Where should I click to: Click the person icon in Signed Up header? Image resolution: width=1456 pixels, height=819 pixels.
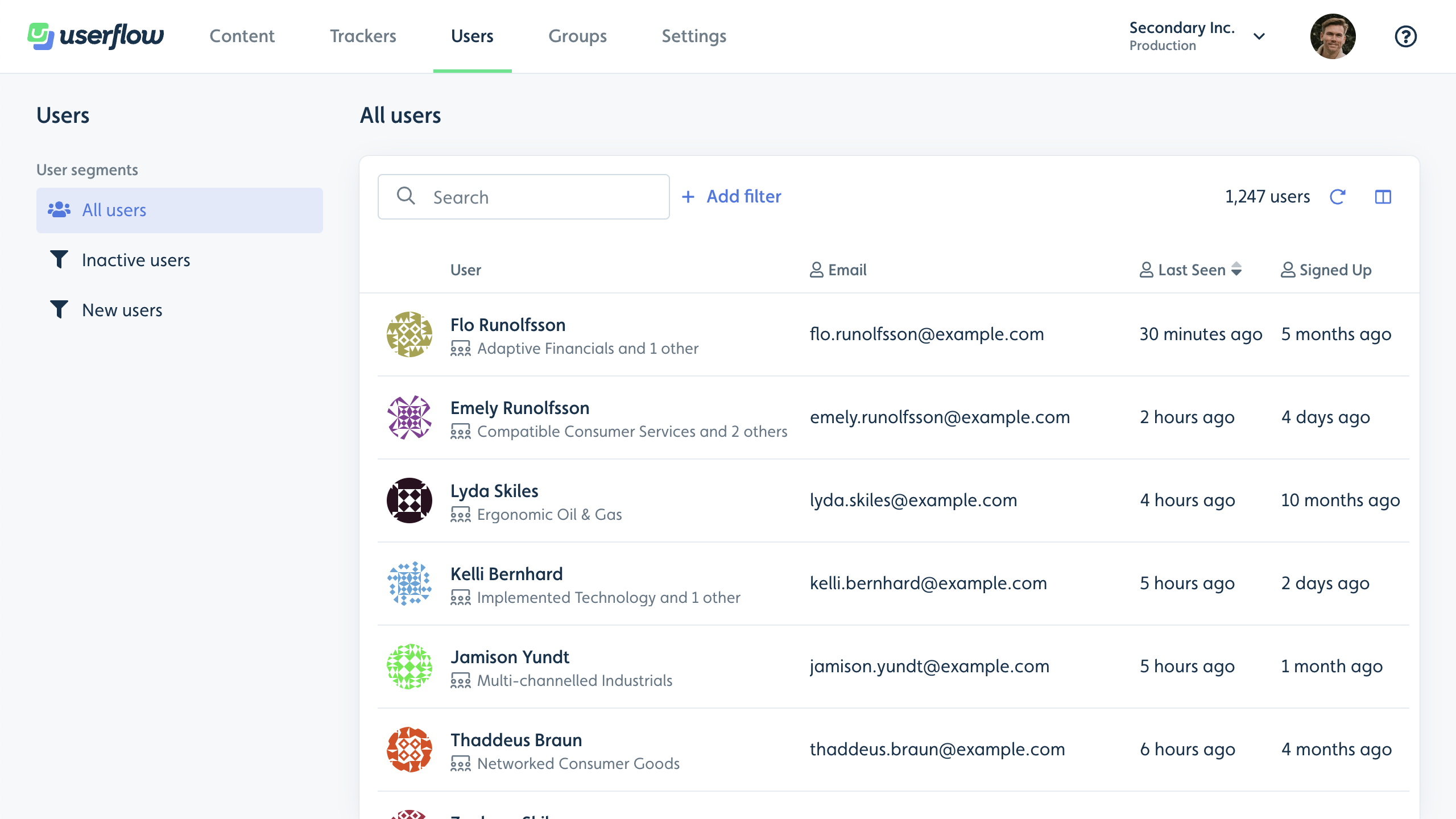point(1287,270)
